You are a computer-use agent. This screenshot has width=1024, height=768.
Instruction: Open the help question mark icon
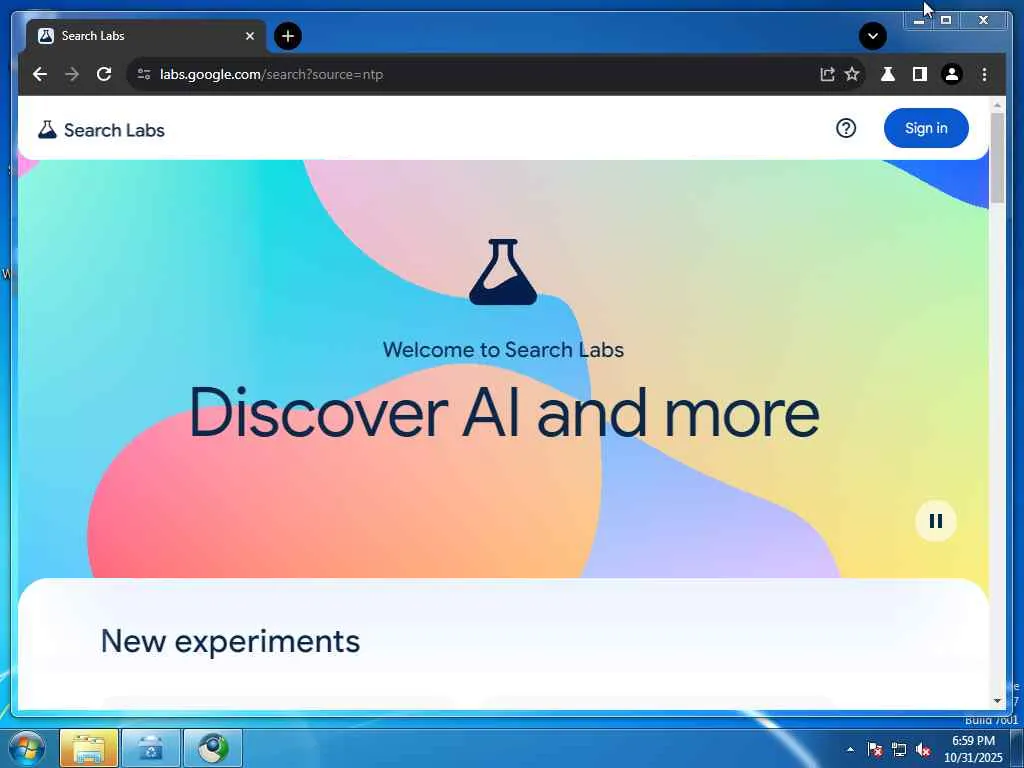pos(846,128)
